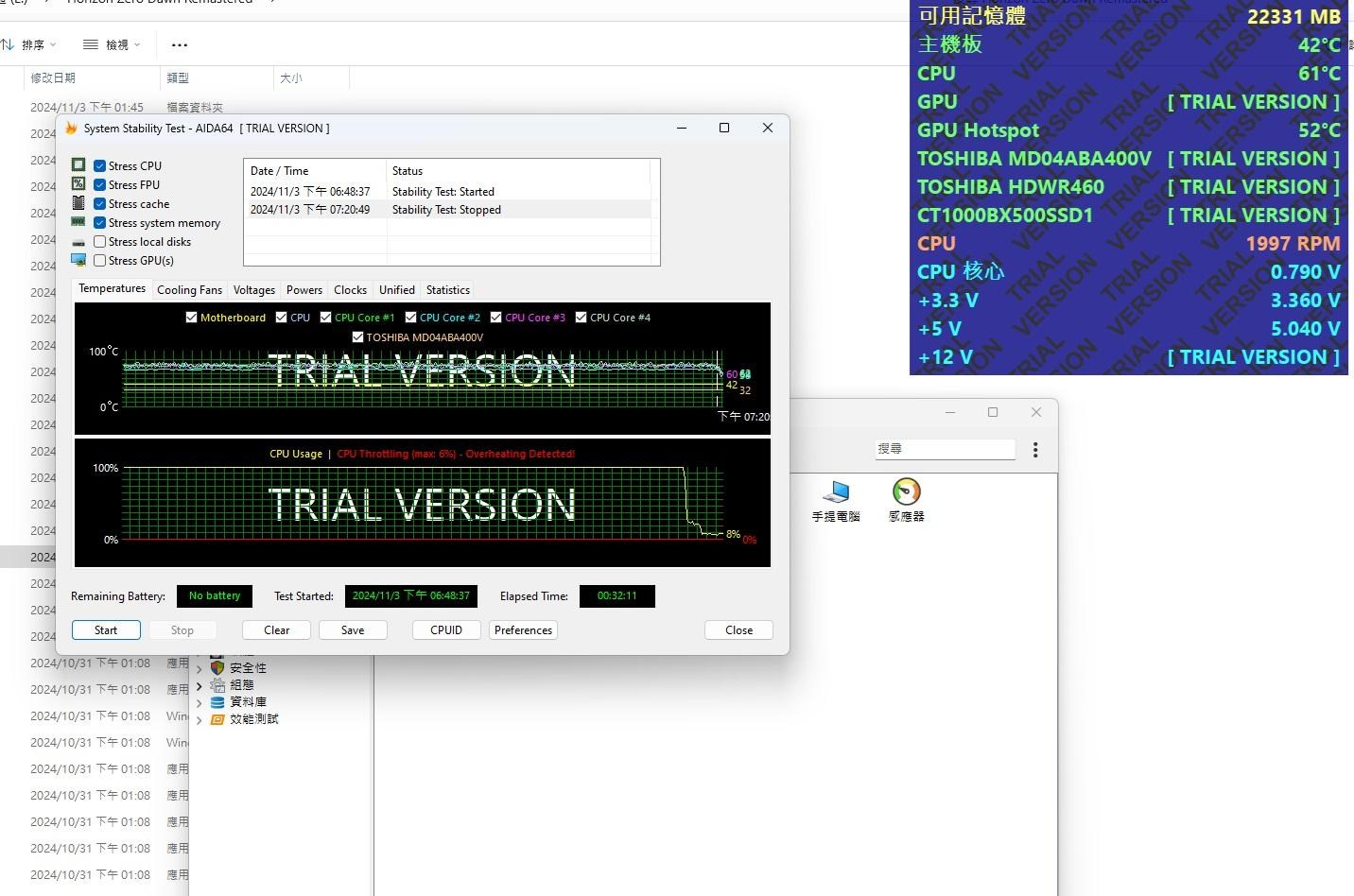Image resolution: width=1354 pixels, height=896 pixels.
Task: Open the 排序 sort dropdown
Action: click(x=29, y=44)
